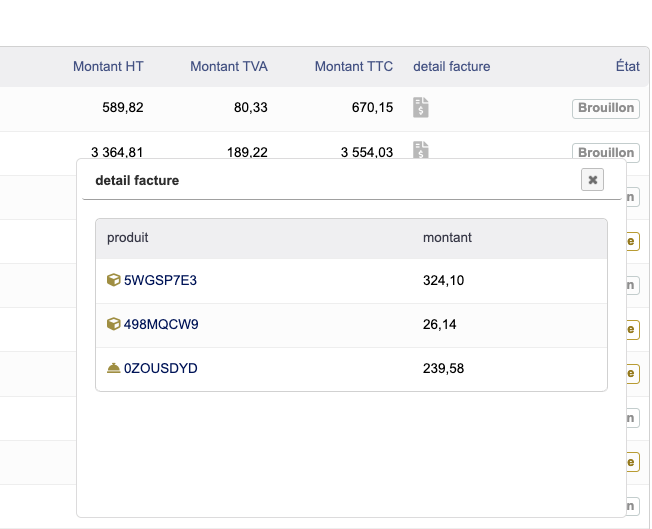652x529 pixels.
Task: Click the detail facture column header
Action: 451,66
